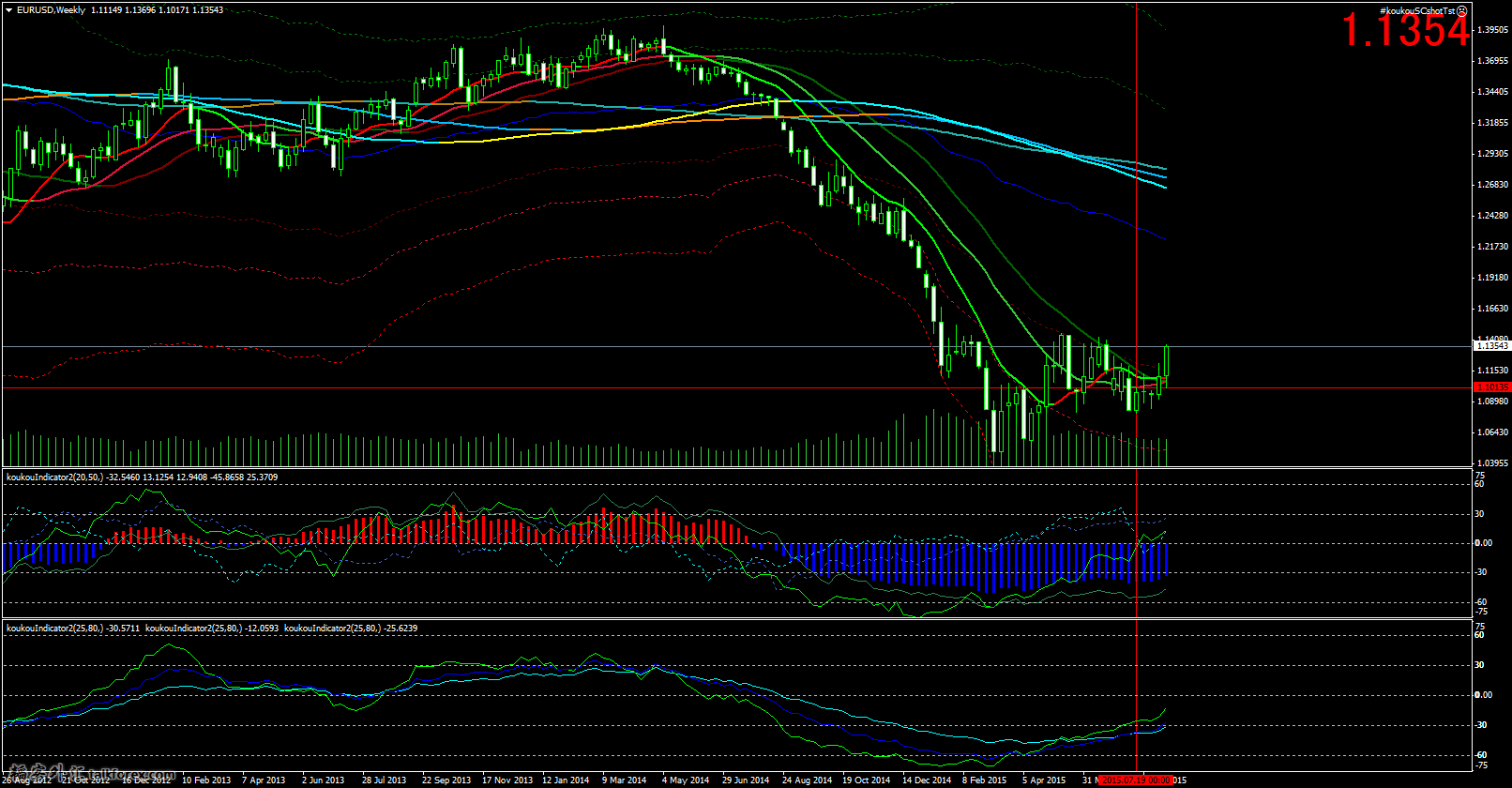1512x788 pixels.
Task: Click the 8 Feb 2015 date on time axis
Action: tap(984, 780)
